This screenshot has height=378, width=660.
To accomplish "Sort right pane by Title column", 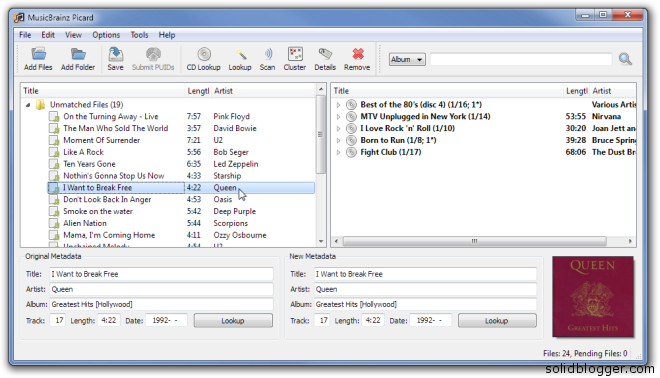I will (447, 91).
